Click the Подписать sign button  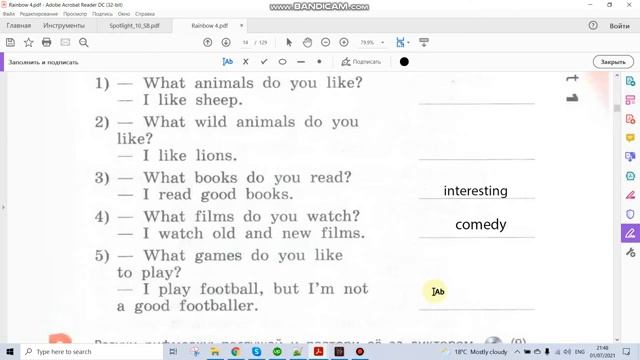click(x=361, y=62)
